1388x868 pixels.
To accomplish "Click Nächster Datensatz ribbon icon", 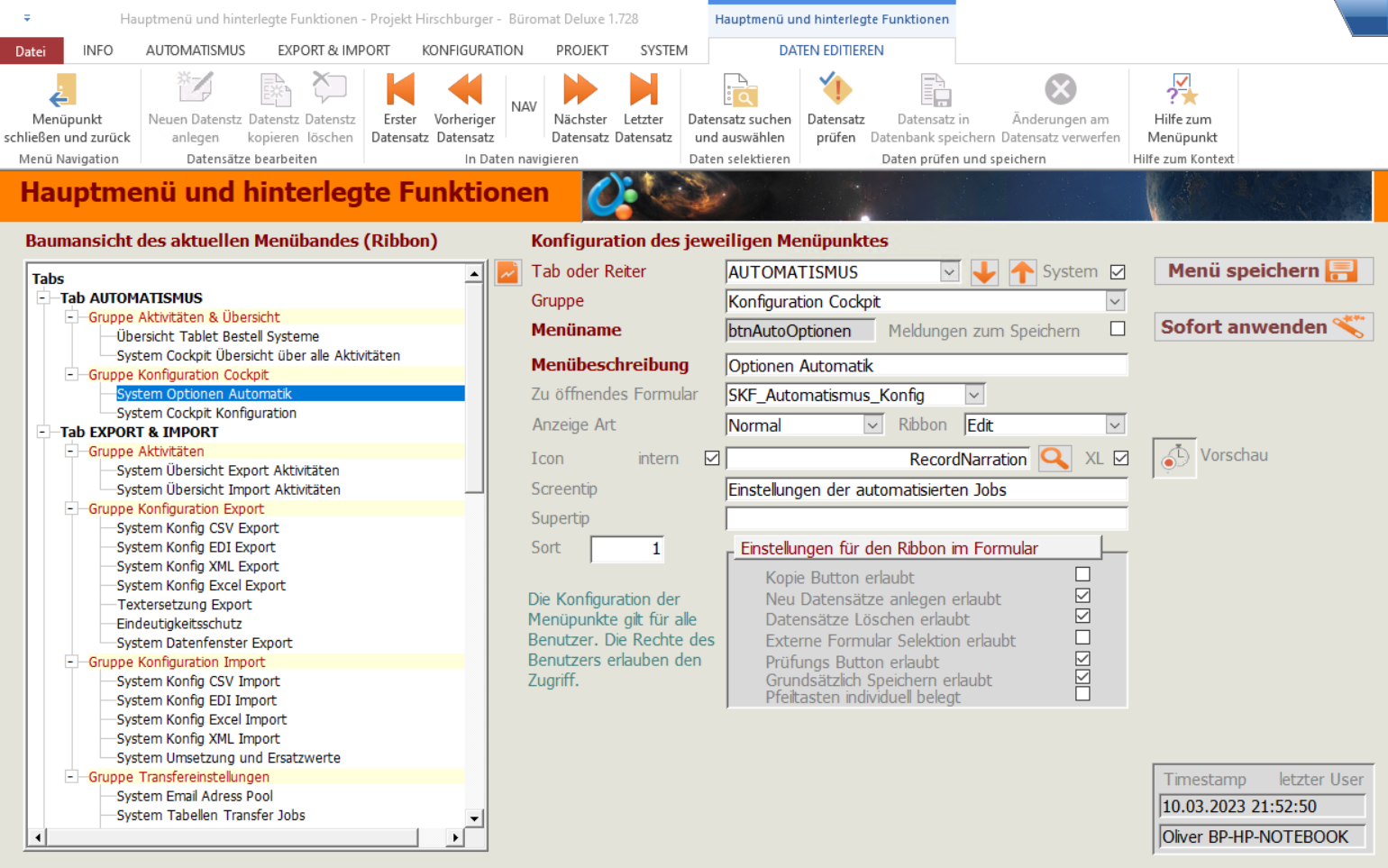I will click(580, 91).
